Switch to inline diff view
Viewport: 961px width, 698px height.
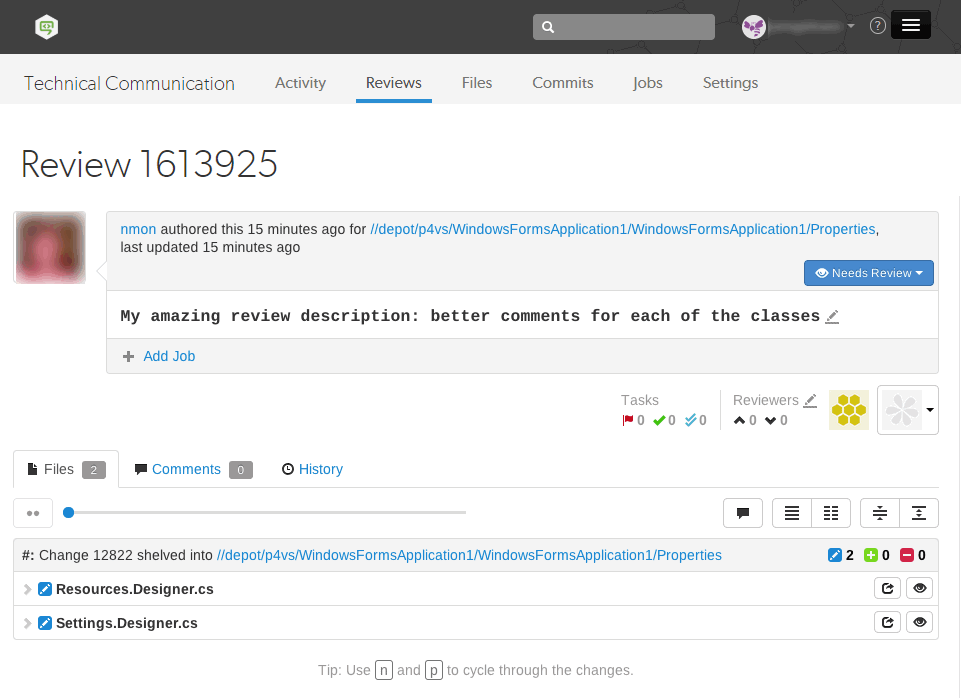tap(792, 513)
